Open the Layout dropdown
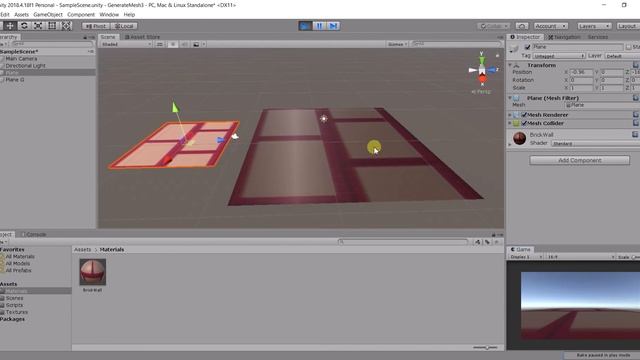This screenshot has width=640, height=360. 628,26
